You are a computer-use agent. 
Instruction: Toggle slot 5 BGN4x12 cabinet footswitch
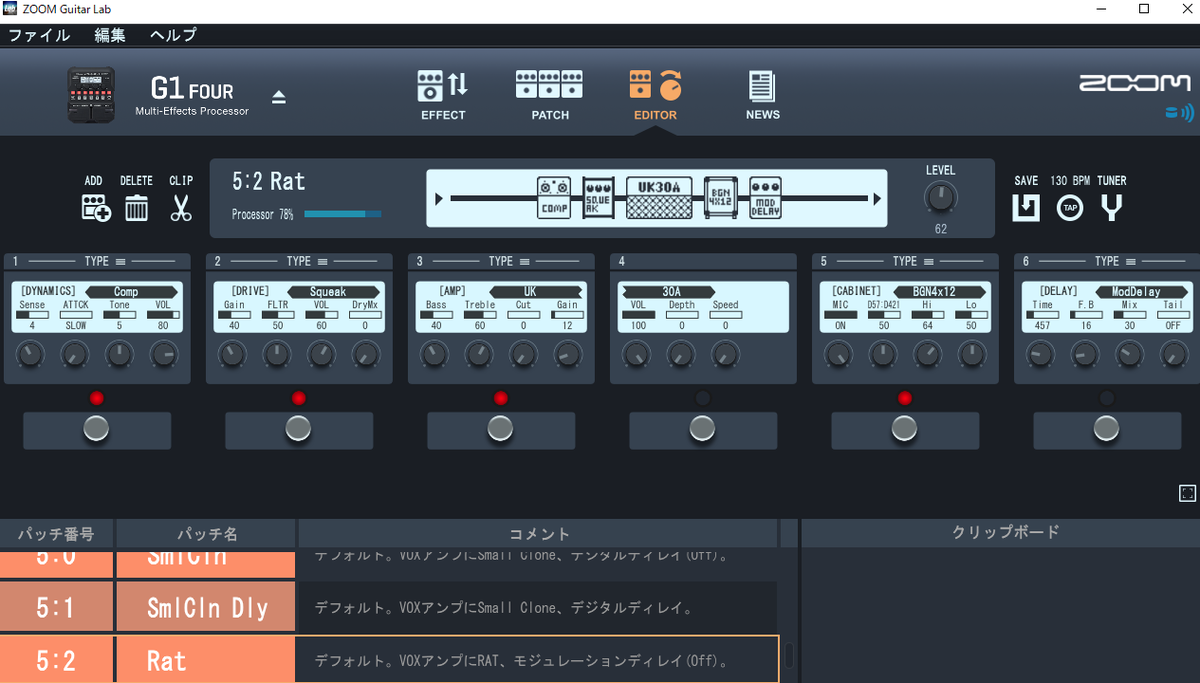click(x=905, y=430)
